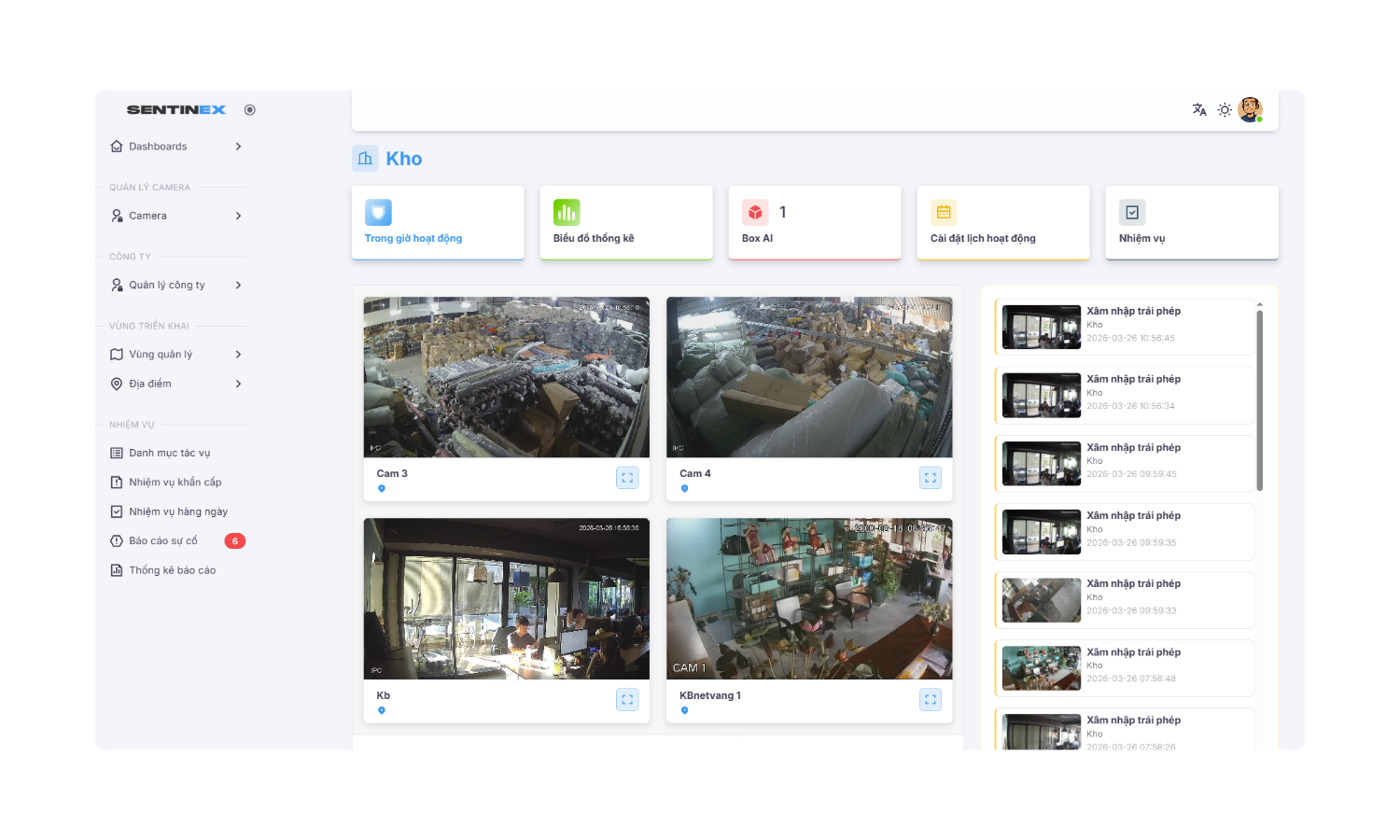Toggle the sidebar pin radio button
Image resolution: width=1400 pixels, height=840 pixels.
coord(249,110)
